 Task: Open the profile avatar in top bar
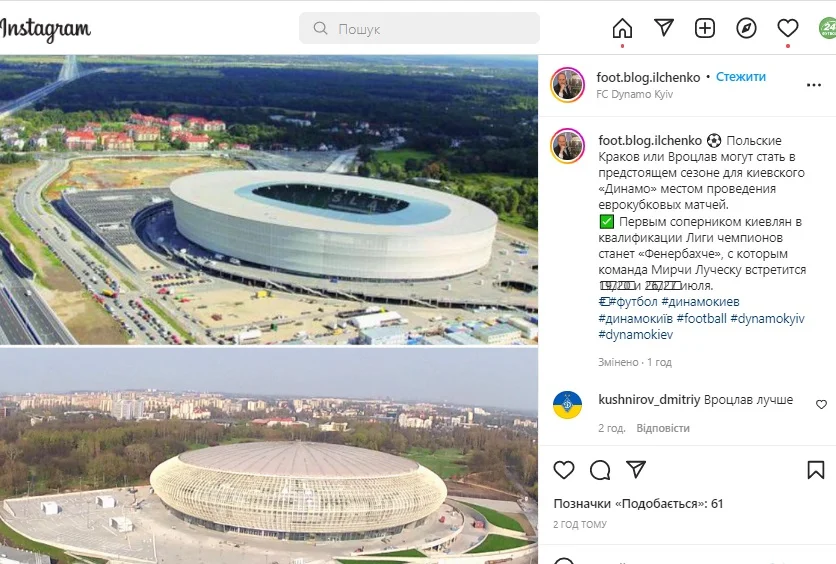827,28
